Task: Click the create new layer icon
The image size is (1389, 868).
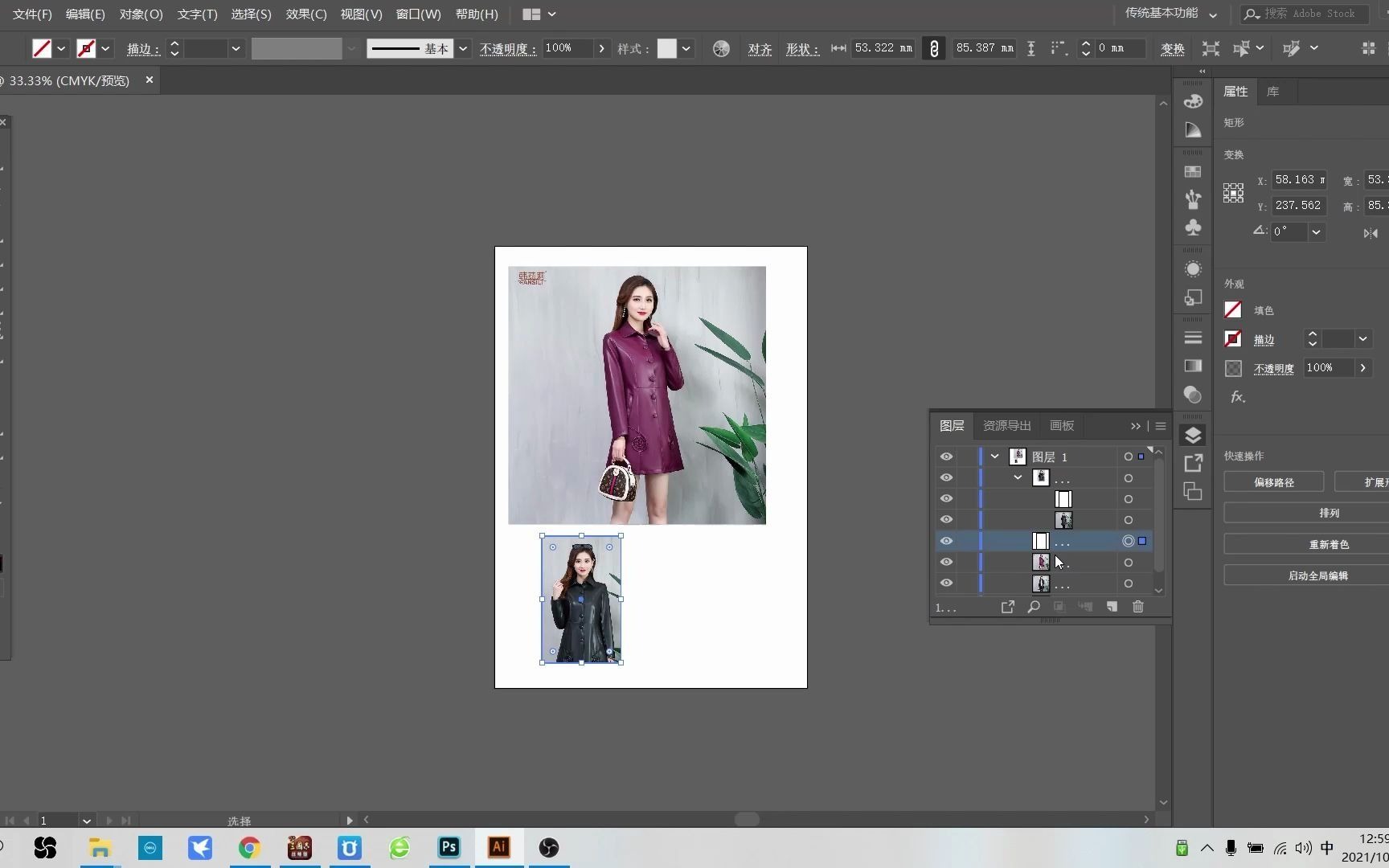Action: coord(1112,607)
